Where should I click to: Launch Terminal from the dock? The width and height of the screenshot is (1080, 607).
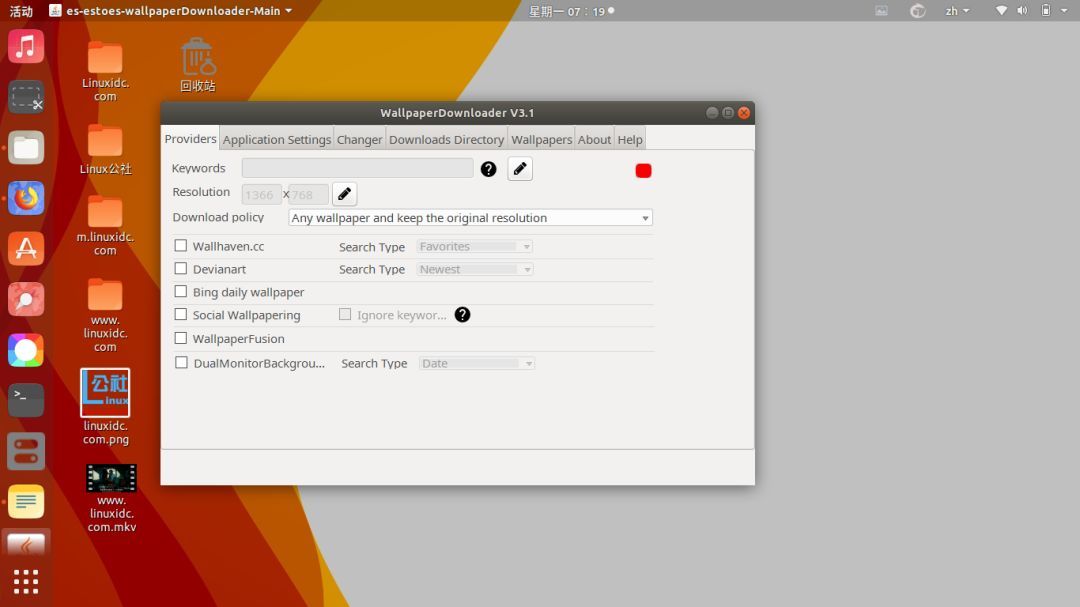click(x=26, y=400)
